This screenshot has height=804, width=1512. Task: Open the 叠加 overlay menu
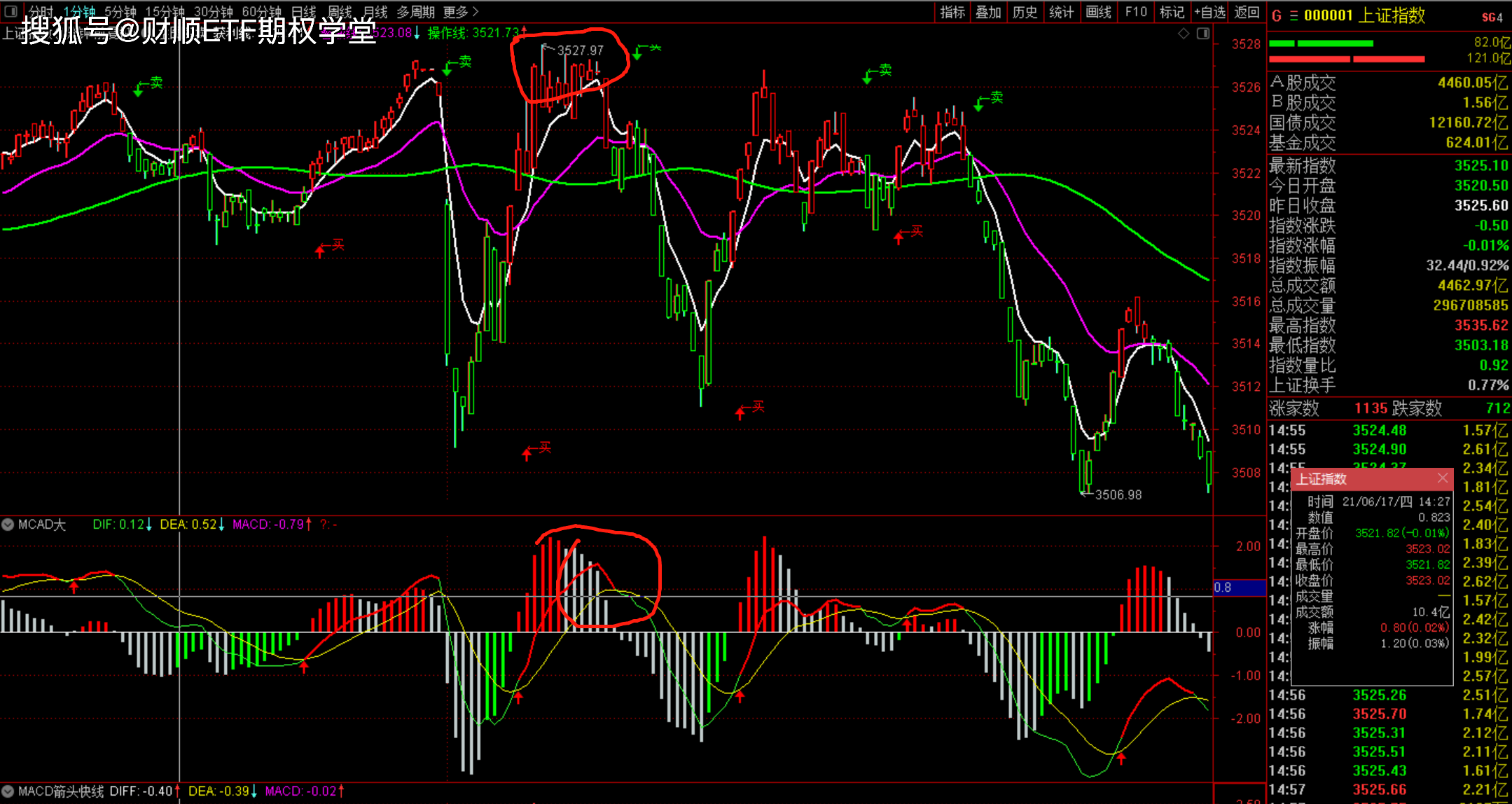click(x=988, y=12)
